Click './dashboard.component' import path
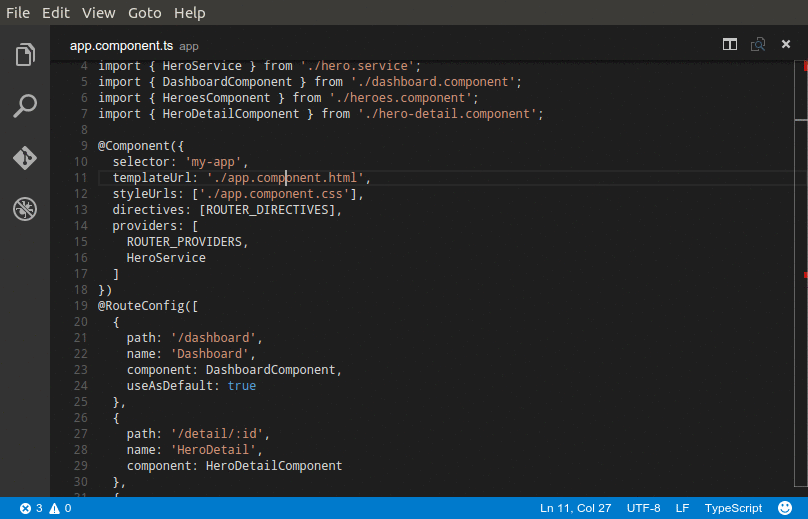This screenshot has width=808, height=519. [433, 82]
